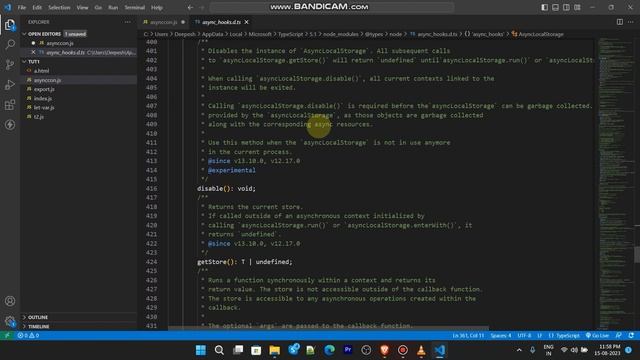The height and width of the screenshot is (360, 640).
Task: Open status bar feedback icon
Action: coord(619,335)
